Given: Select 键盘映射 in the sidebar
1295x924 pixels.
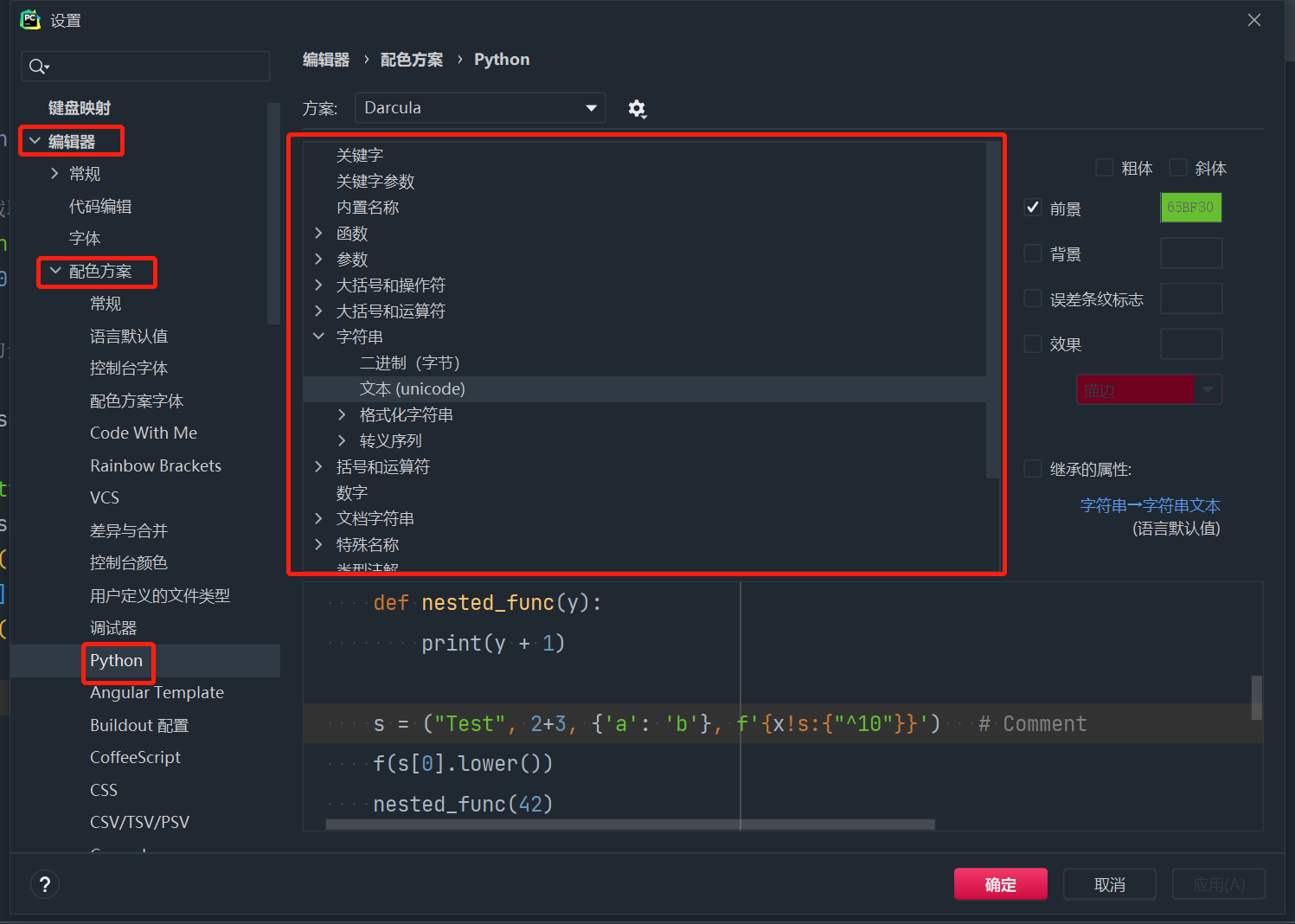Looking at the screenshot, I should tap(80, 108).
